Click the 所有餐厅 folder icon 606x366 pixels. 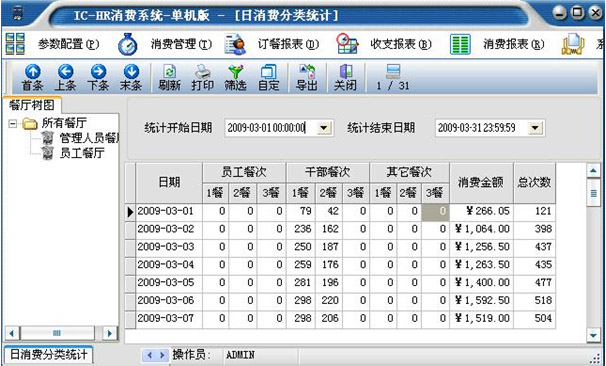[29, 124]
